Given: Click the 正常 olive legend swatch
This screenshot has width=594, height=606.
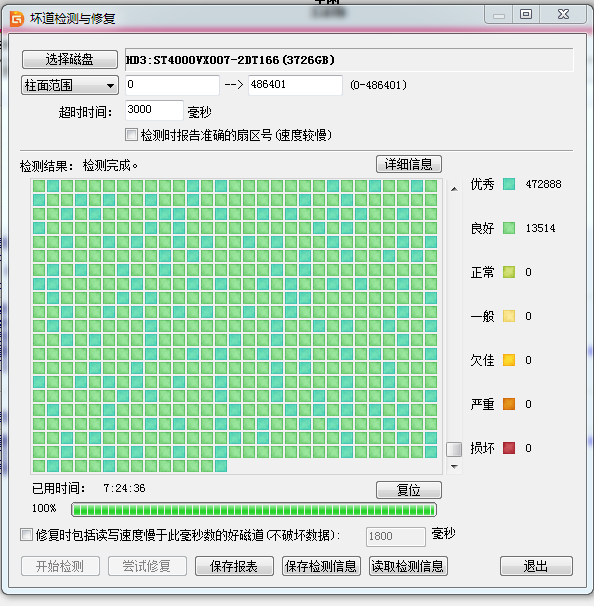Looking at the screenshot, I should click(509, 272).
